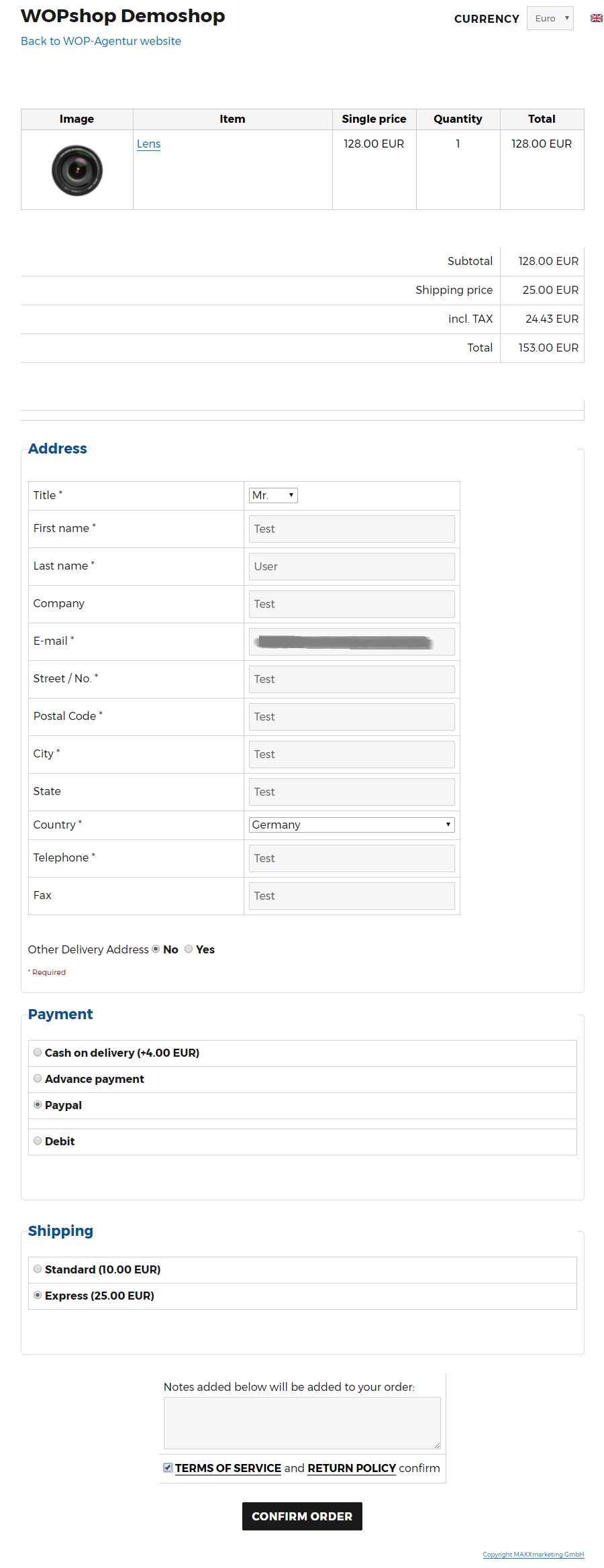604x1568 pixels.
Task: Select Debit payment method
Action: 38,1141
